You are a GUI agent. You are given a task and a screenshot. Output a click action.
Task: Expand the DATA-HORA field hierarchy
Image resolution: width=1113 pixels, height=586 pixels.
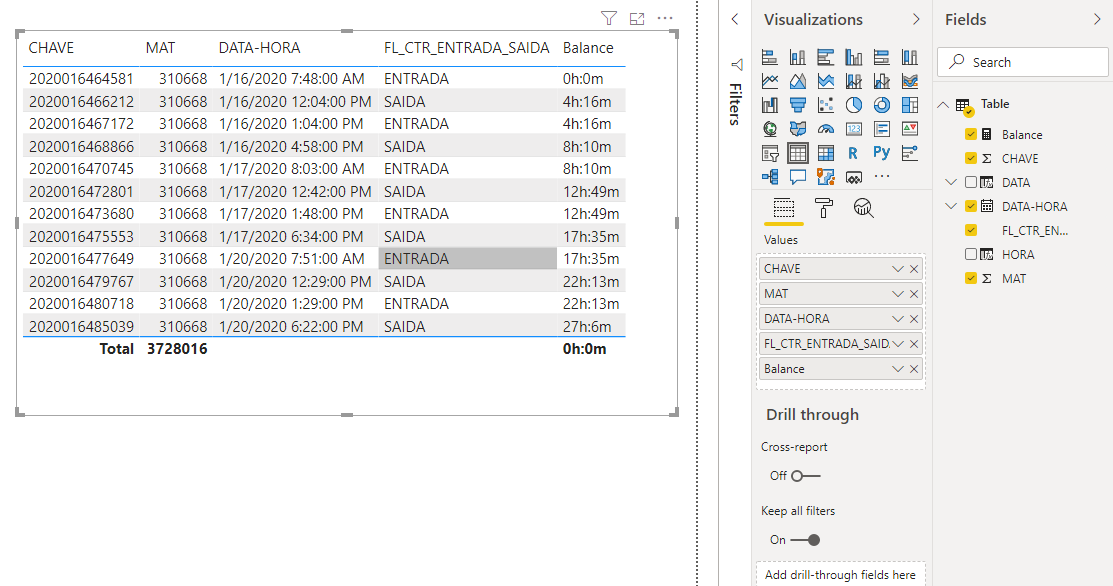point(951,206)
